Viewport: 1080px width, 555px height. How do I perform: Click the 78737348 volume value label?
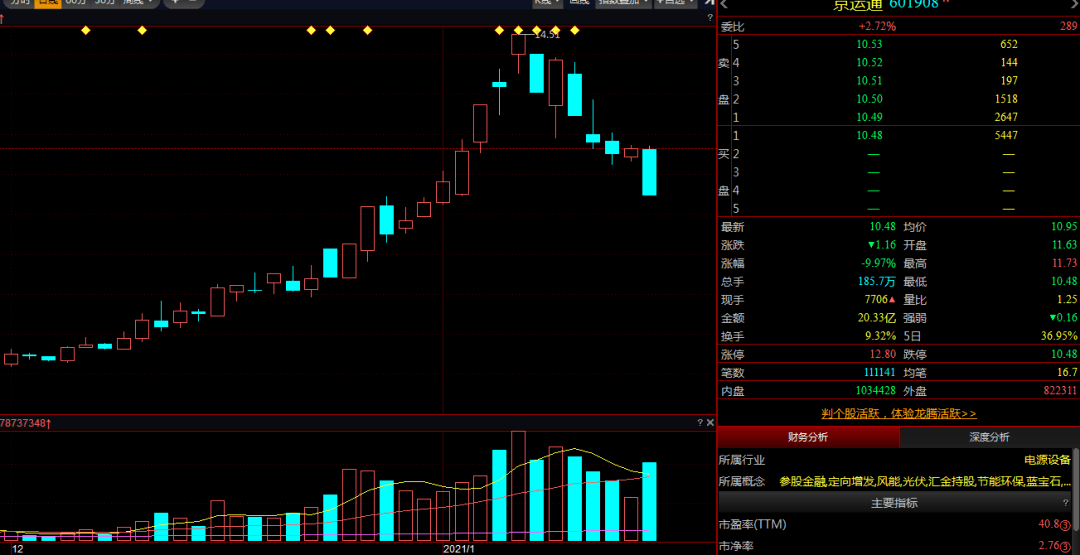[x=23, y=422]
